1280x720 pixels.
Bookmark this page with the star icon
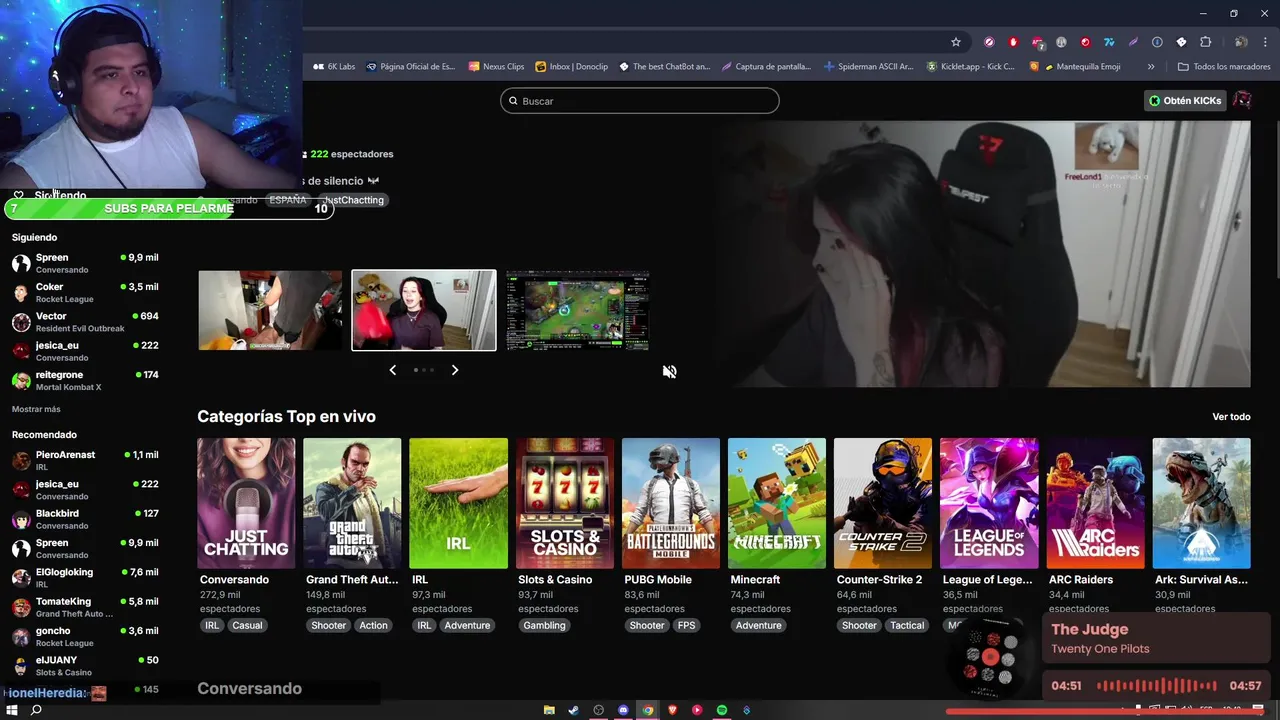(x=956, y=42)
